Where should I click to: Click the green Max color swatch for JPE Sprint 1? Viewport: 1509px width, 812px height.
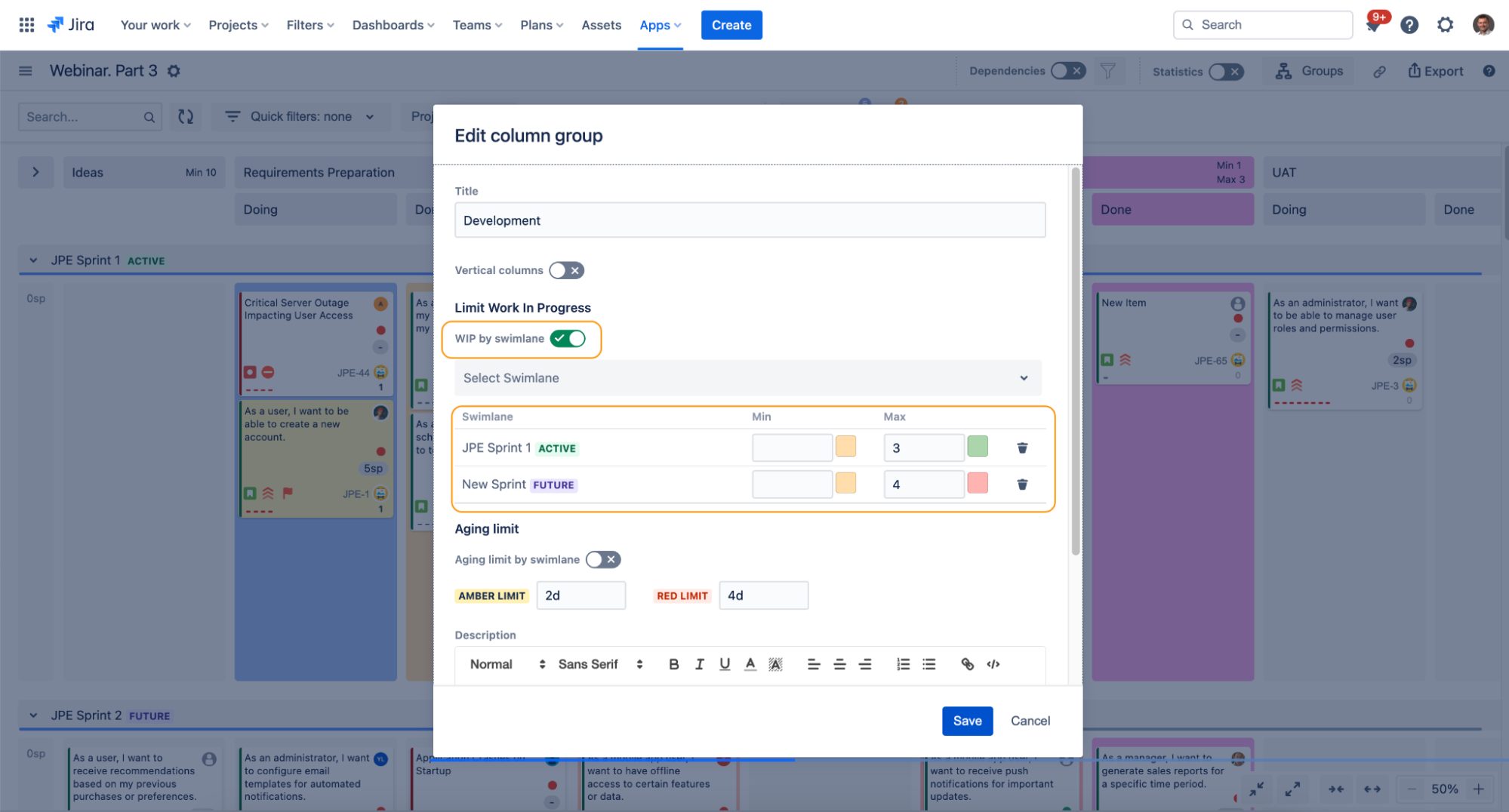click(x=978, y=446)
